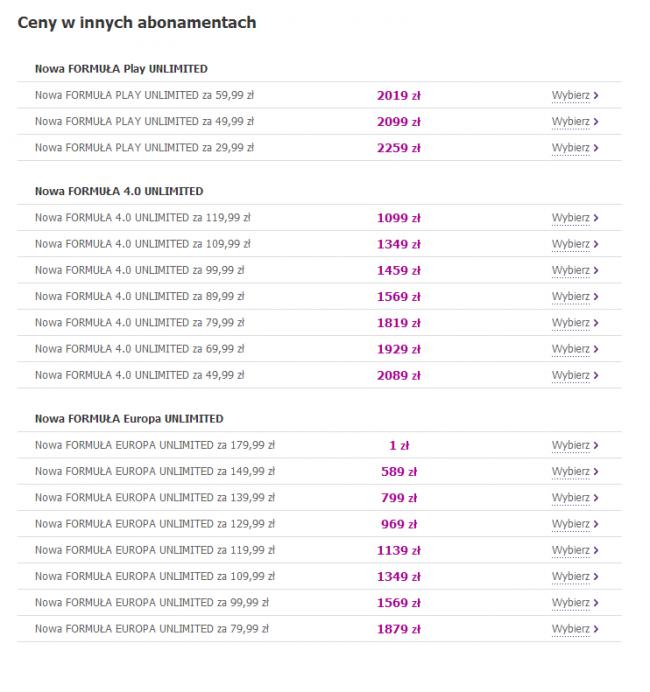This screenshot has width=650, height=692.
Task: Click plan name Nowa FORMUŁA EUROPA UNLIMITED za 179,99 zł
Action: click(155, 445)
